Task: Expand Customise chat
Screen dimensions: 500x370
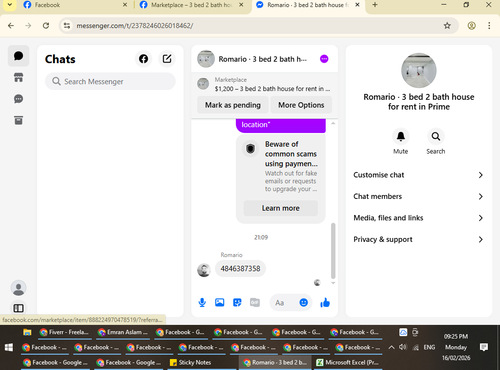Action: coord(419,175)
